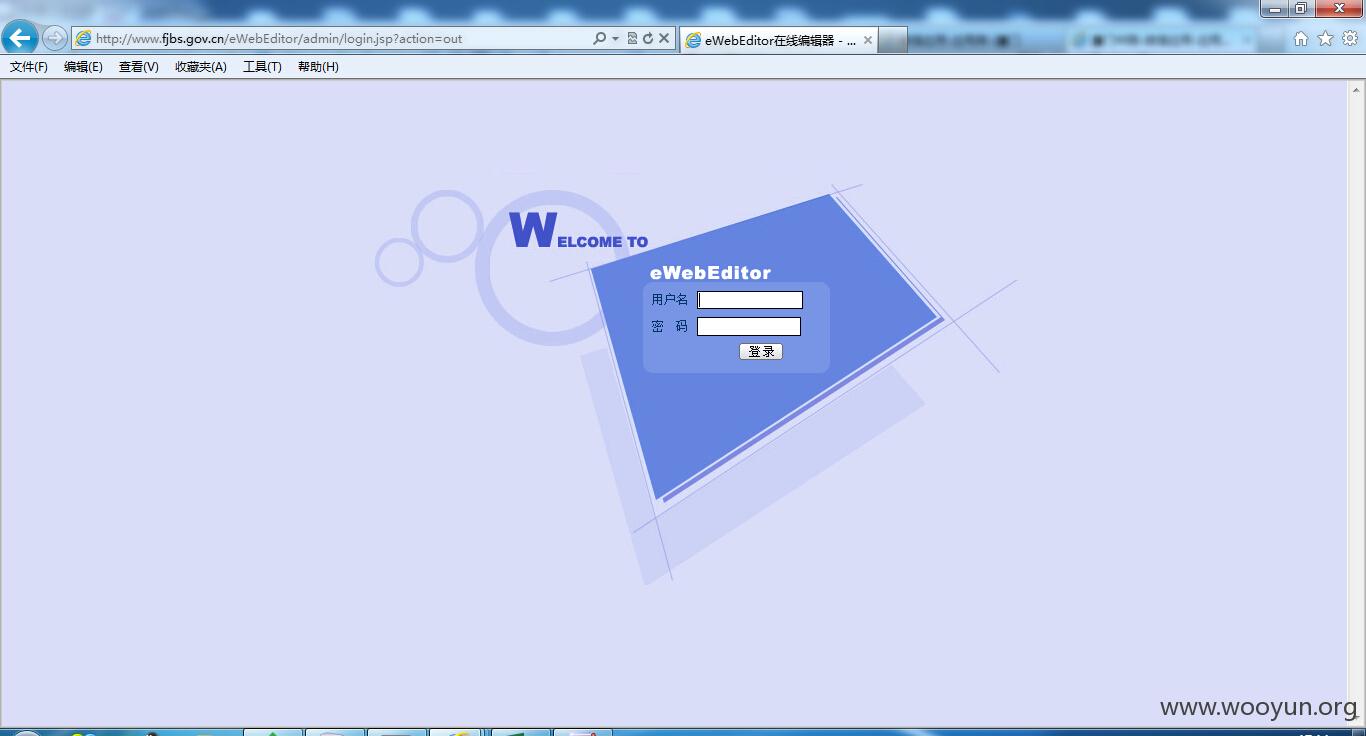1366x736 pixels.
Task: Open the 编辑(E) menu
Action: tap(83, 67)
